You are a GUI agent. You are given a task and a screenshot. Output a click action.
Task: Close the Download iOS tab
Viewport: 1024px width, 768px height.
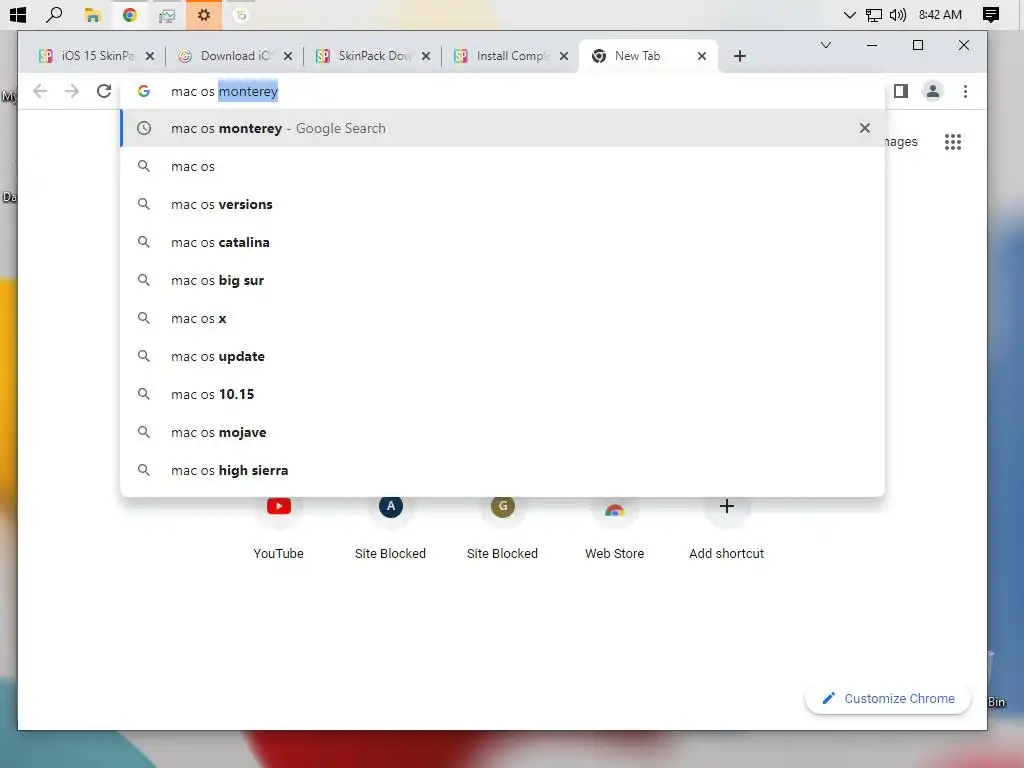287,56
